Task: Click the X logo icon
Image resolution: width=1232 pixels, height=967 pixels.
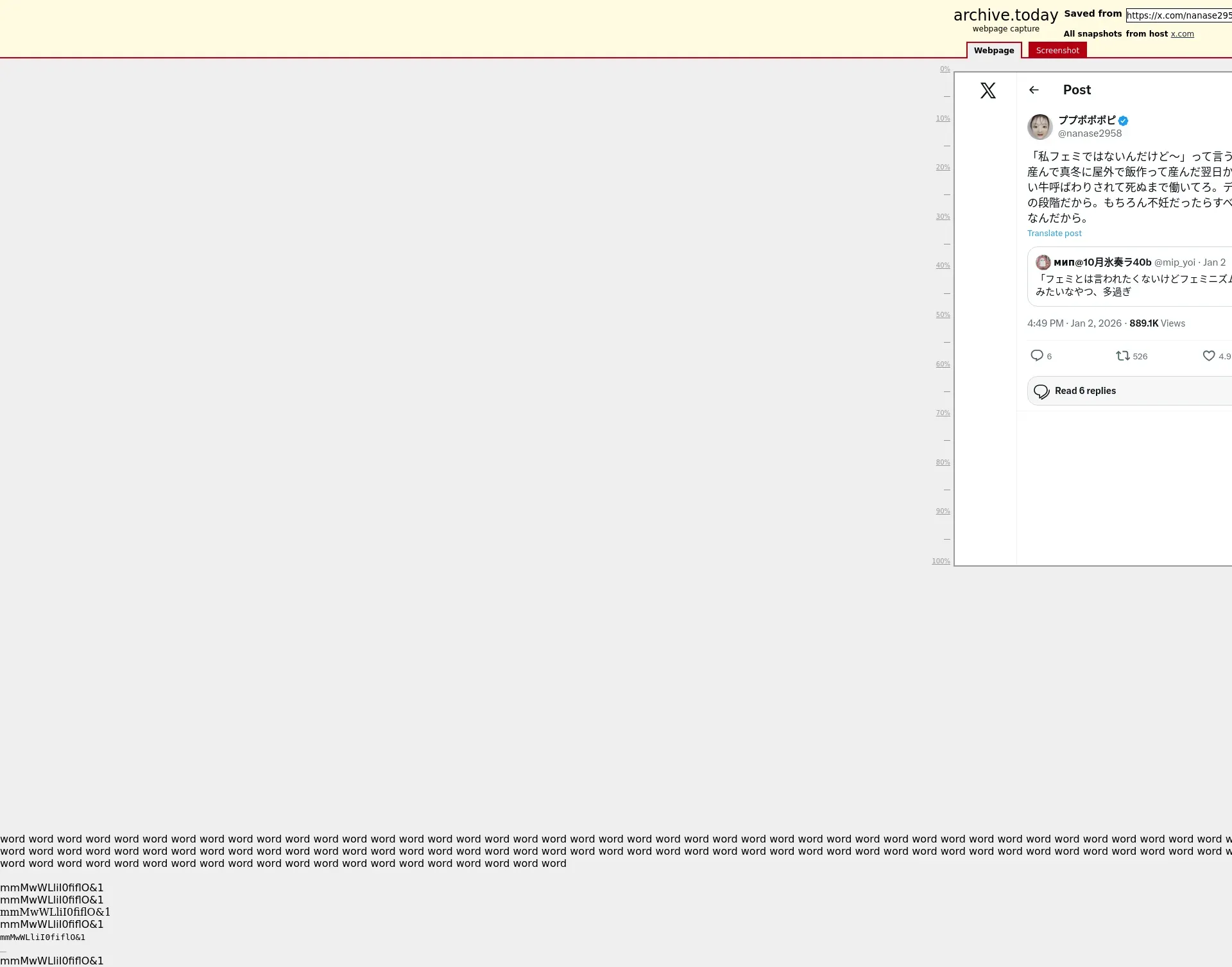Action: click(988, 90)
